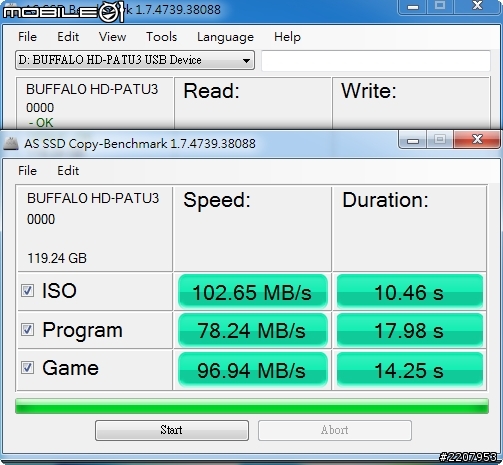
Task: Minimize the Copy-Benchmark window
Action: click(413, 140)
